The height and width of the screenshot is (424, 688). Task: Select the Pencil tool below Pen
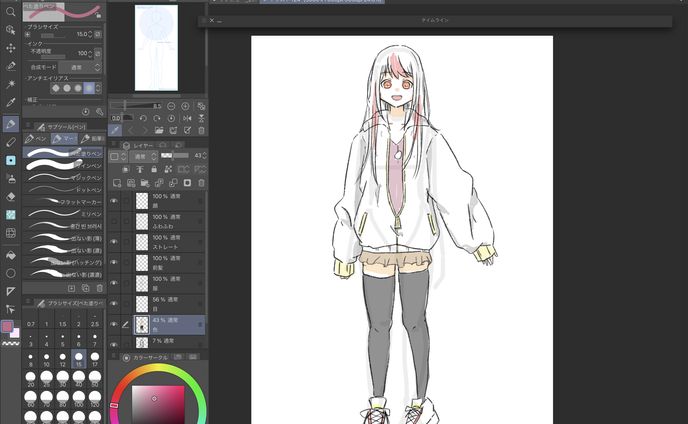pos(11,142)
